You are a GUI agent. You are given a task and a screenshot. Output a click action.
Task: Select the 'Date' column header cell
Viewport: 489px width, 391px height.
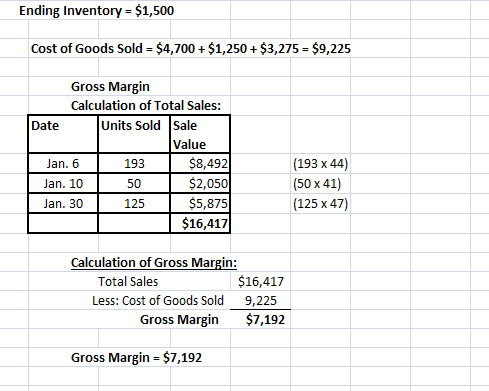[x=63, y=134]
